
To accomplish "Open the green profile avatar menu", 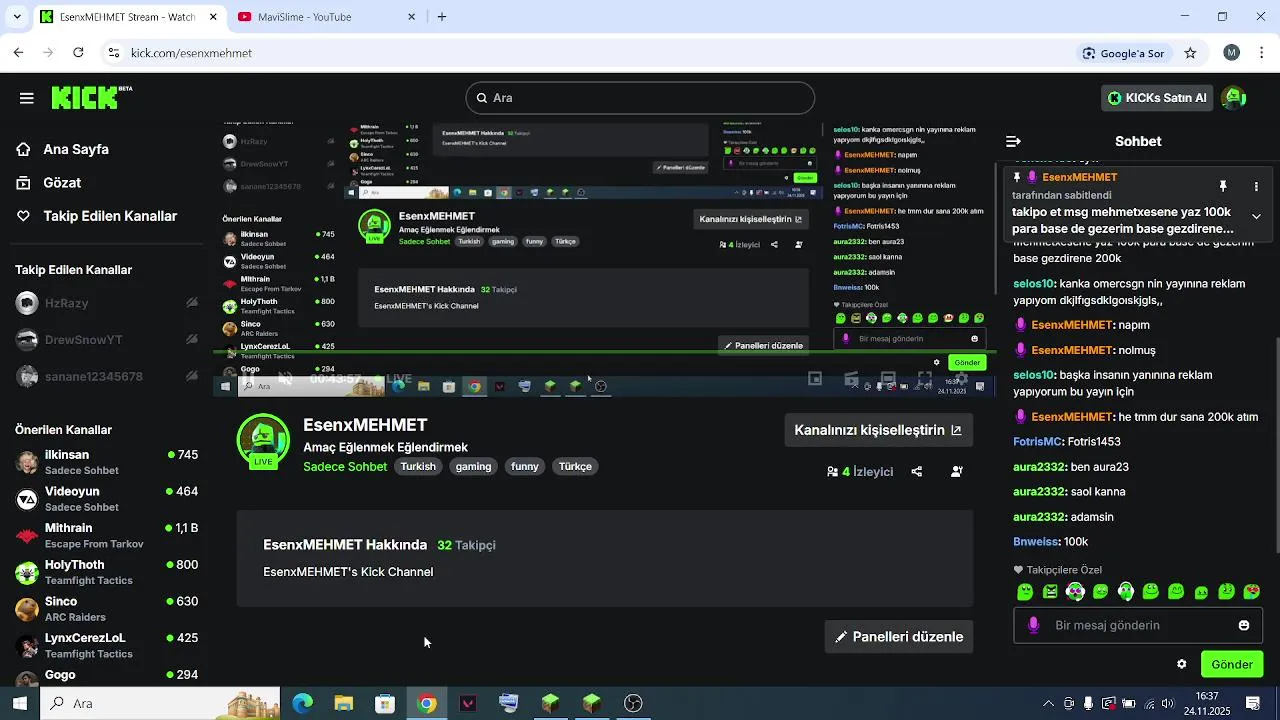I will [x=1234, y=97].
